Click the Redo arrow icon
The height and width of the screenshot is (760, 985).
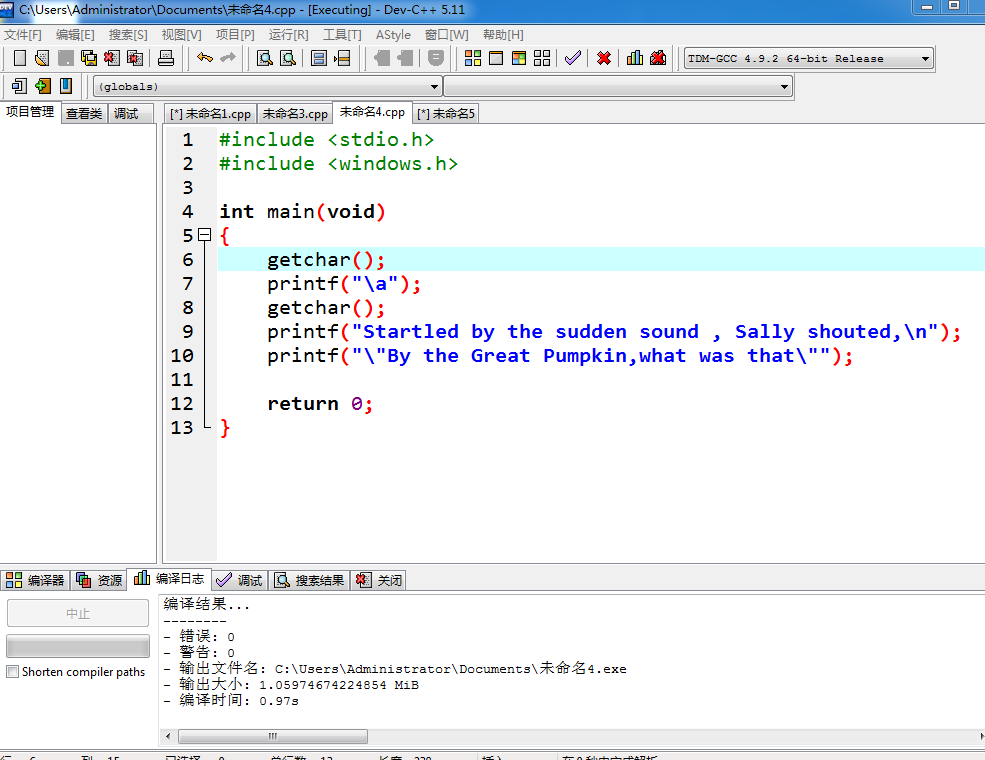pyautogui.click(x=228, y=58)
